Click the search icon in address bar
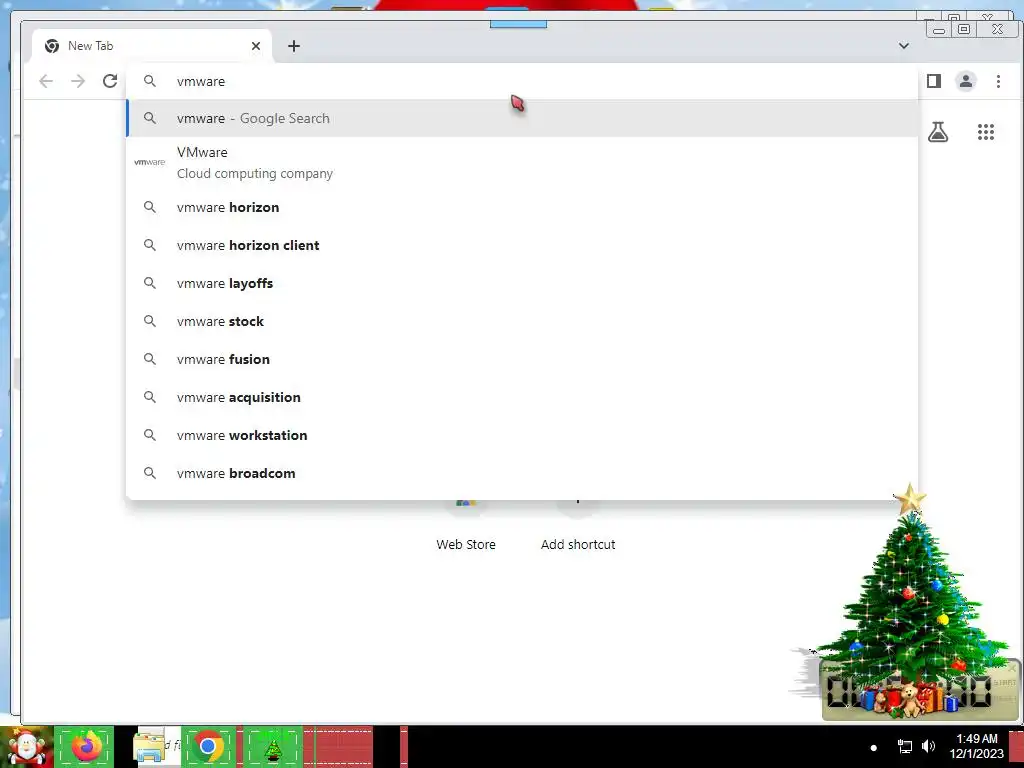This screenshot has width=1024, height=768. point(150,81)
